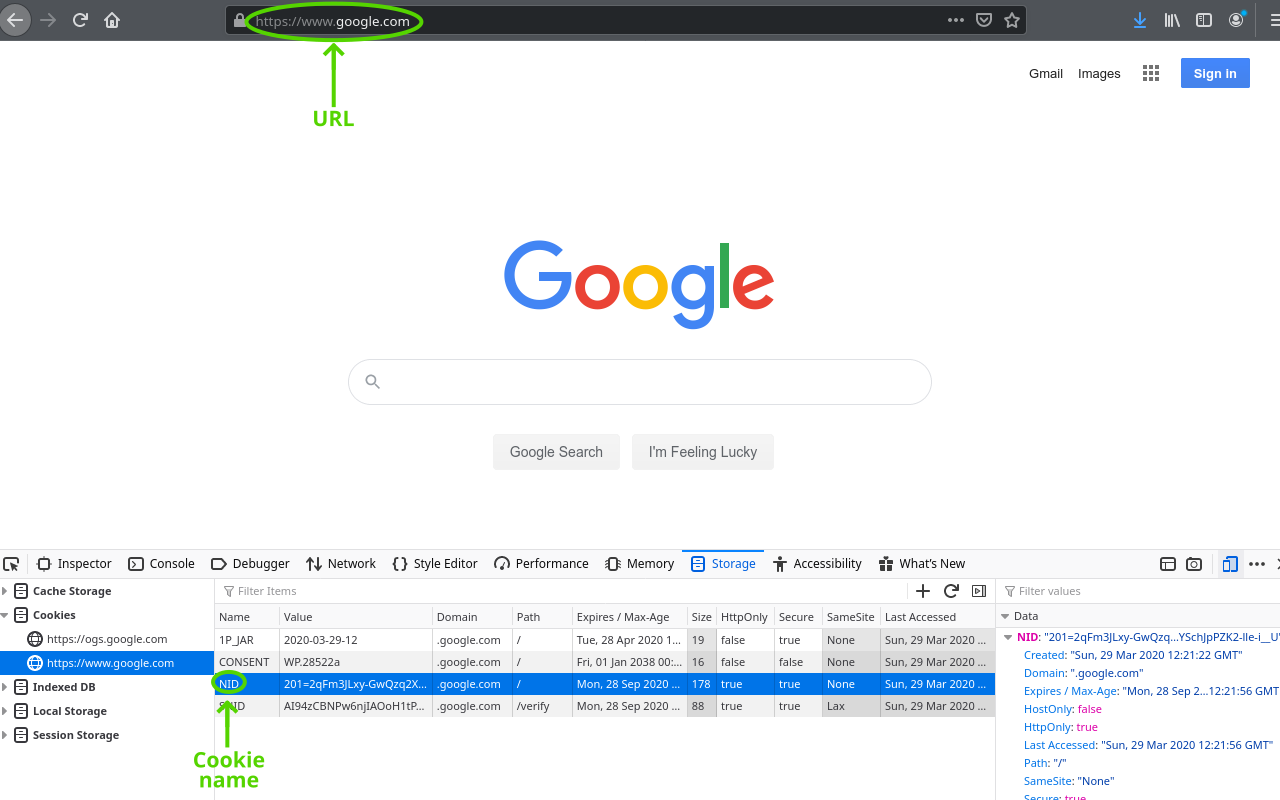Expand the Local Storage tree

pos(5,711)
